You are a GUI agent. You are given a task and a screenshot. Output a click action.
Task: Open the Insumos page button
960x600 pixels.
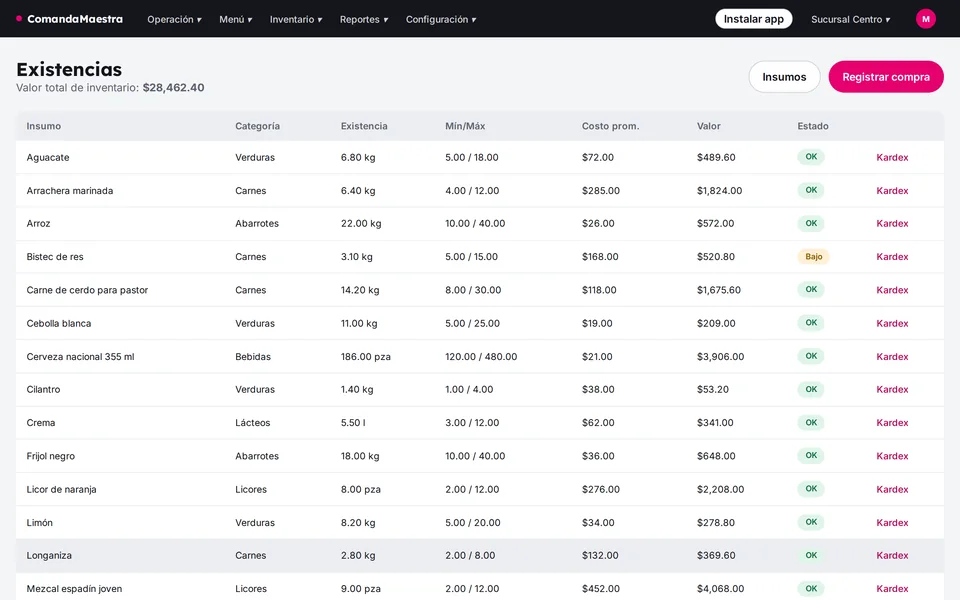click(784, 77)
